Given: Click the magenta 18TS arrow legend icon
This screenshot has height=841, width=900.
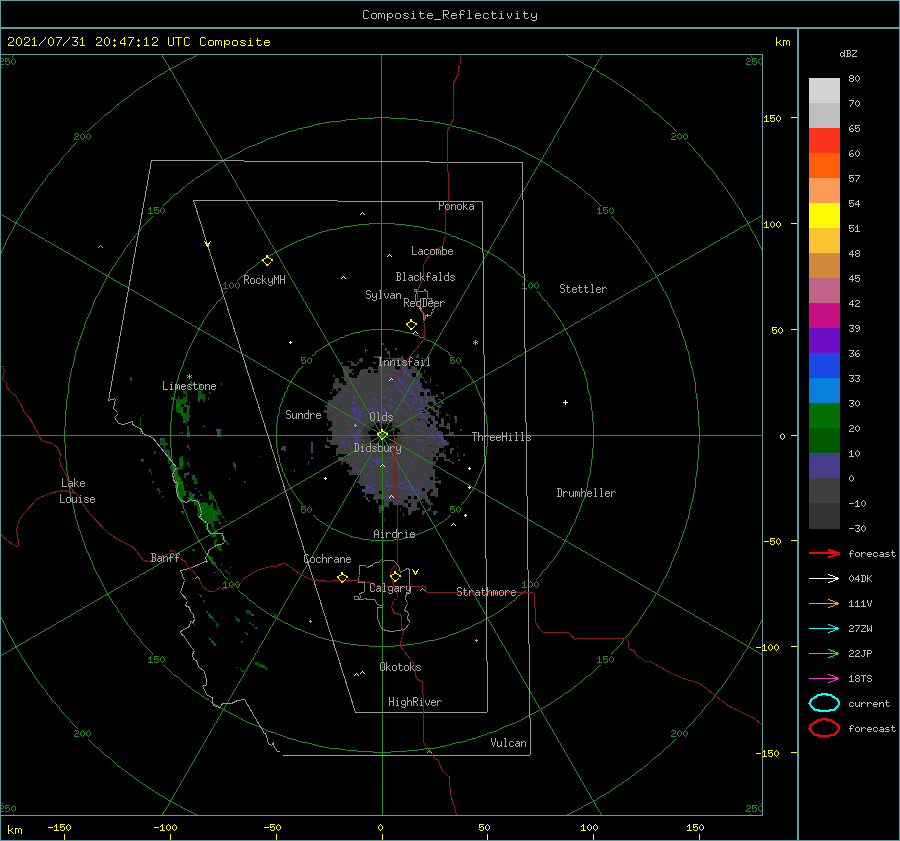Looking at the screenshot, I should pyautogui.click(x=824, y=679).
